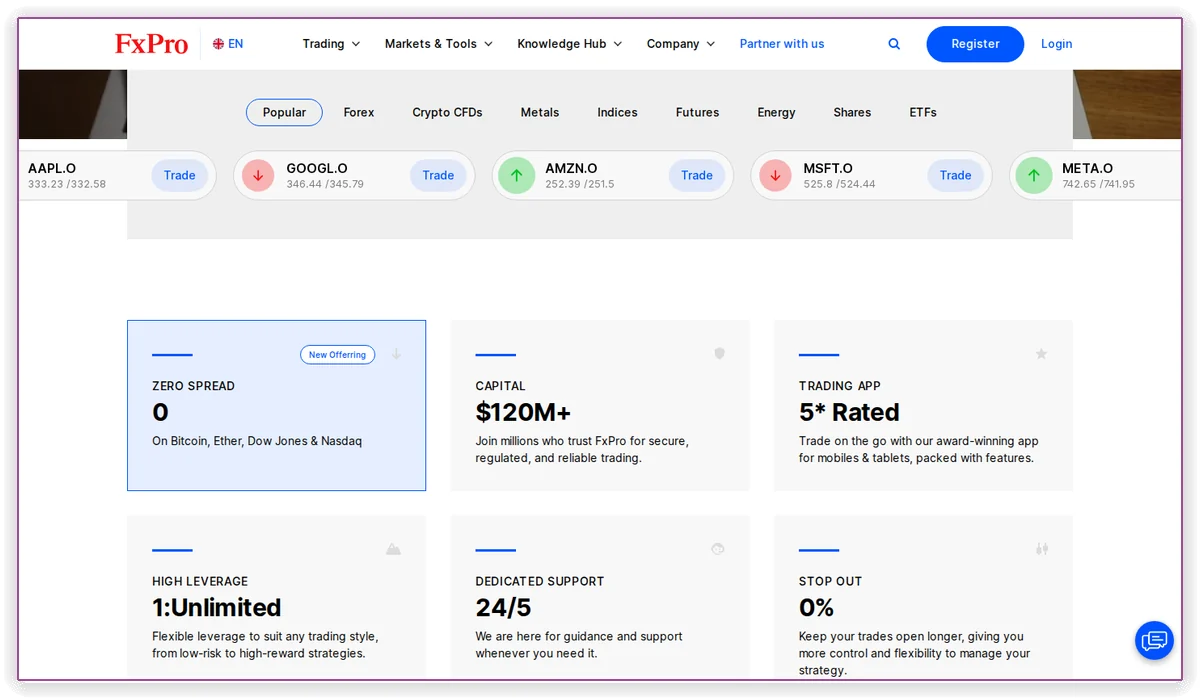The width and height of the screenshot is (1200, 698).
Task: Click the FxPro logo
Action: pyautogui.click(x=151, y=44)
